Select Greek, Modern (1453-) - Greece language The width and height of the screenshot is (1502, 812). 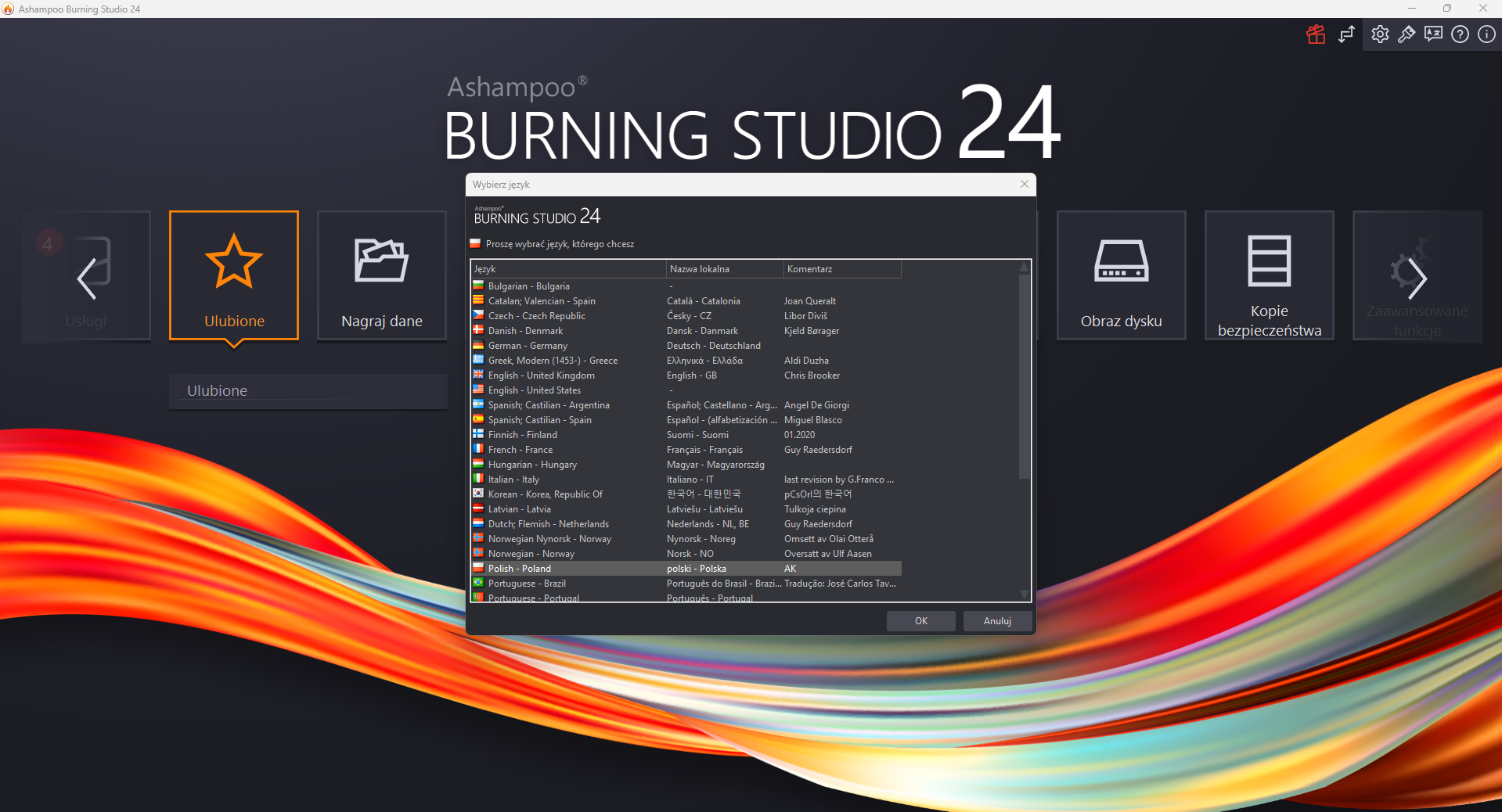(686, 361)
